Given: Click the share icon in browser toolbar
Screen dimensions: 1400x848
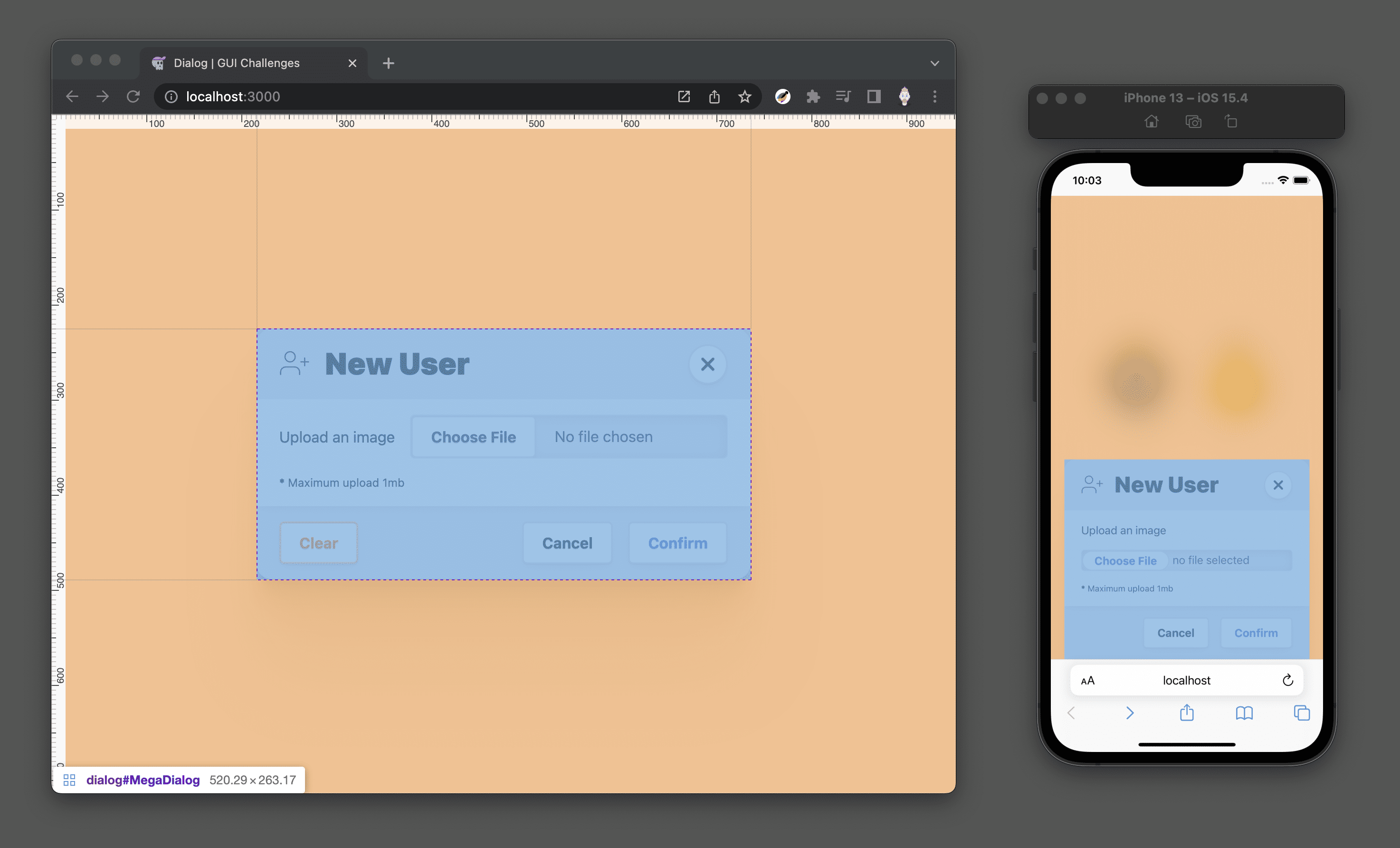Looking at the screenshot, I should coord(715,97).
